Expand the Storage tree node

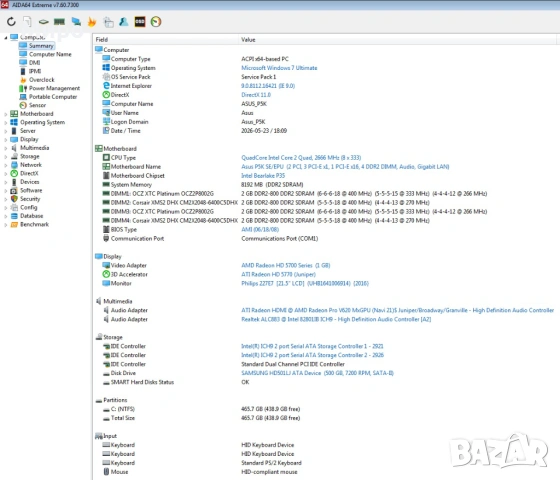5,157
